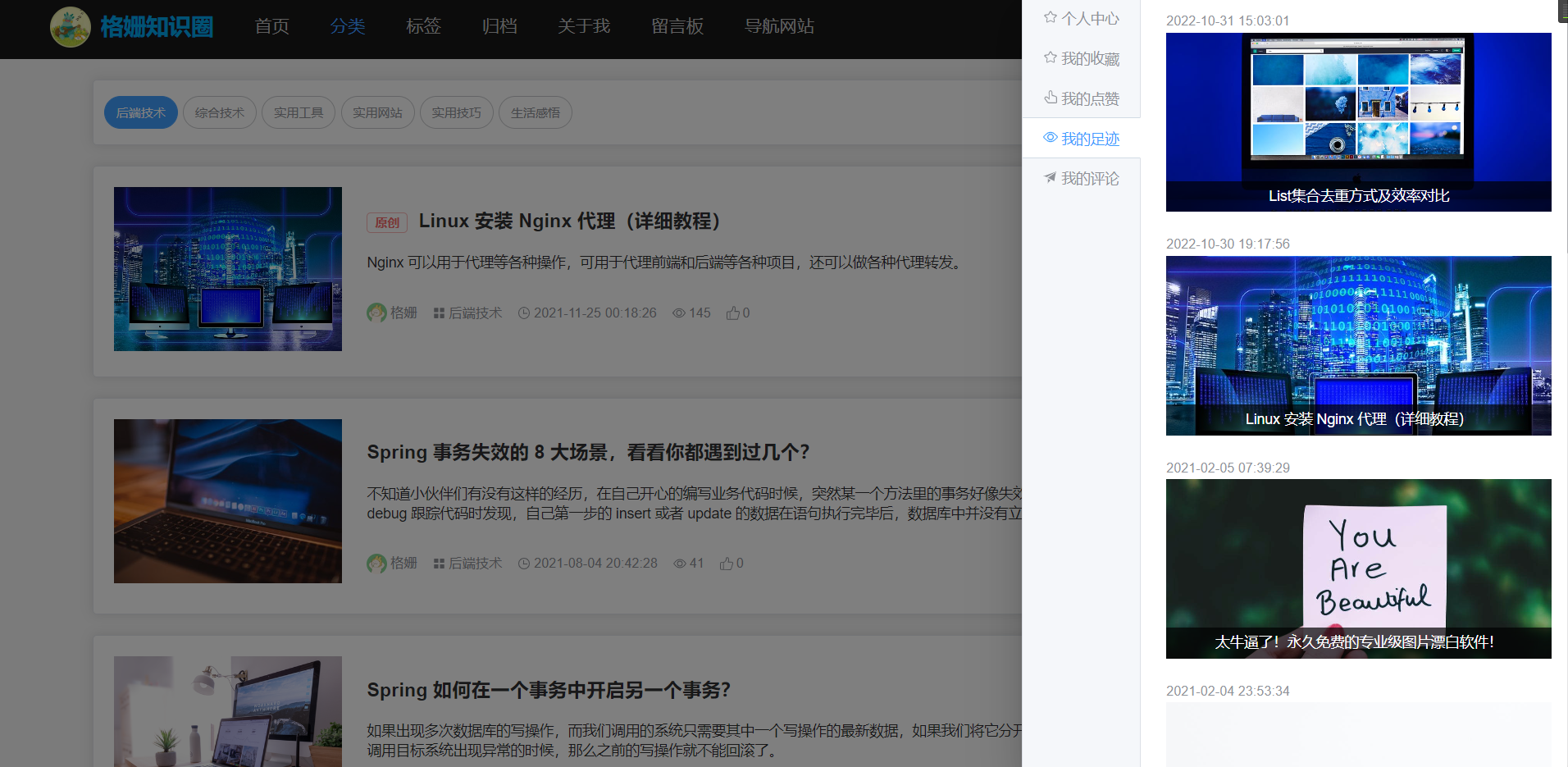Image resolution: width=1568 pixels, height=767 pixels.
Task: Click the eye view-count icon beside 41
Action: tap(680, 564)
